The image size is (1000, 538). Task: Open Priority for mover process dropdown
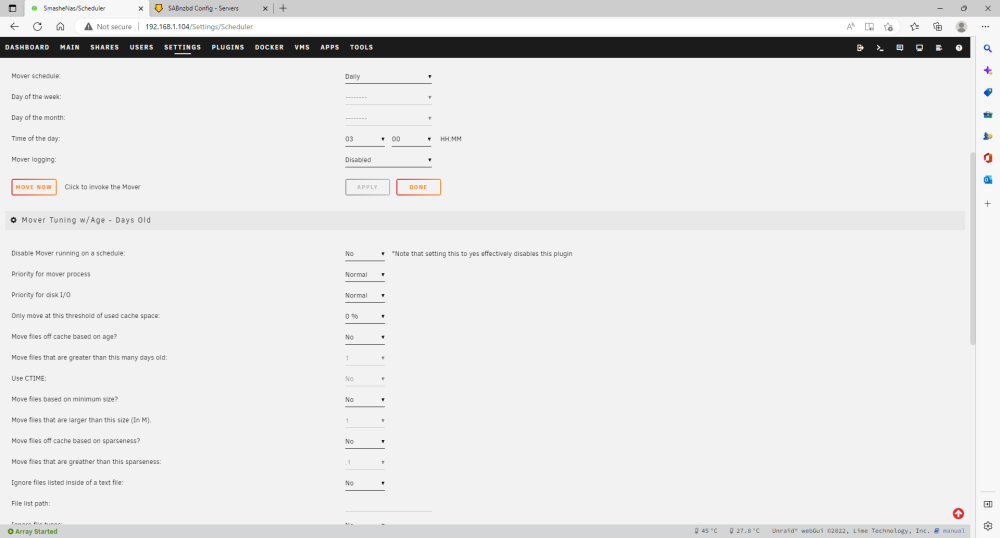pyautogui.click(x=365, y=275)
